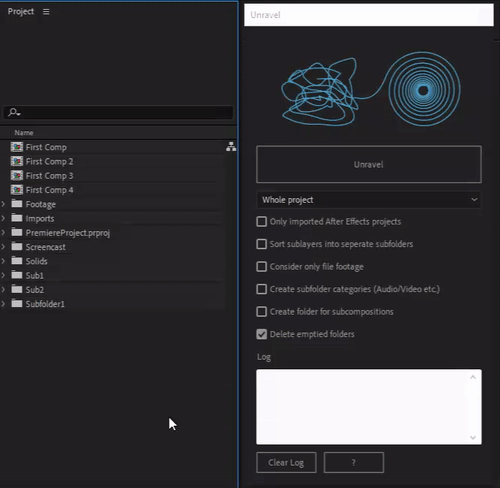Click the Footage folder icon

(17, 204)
